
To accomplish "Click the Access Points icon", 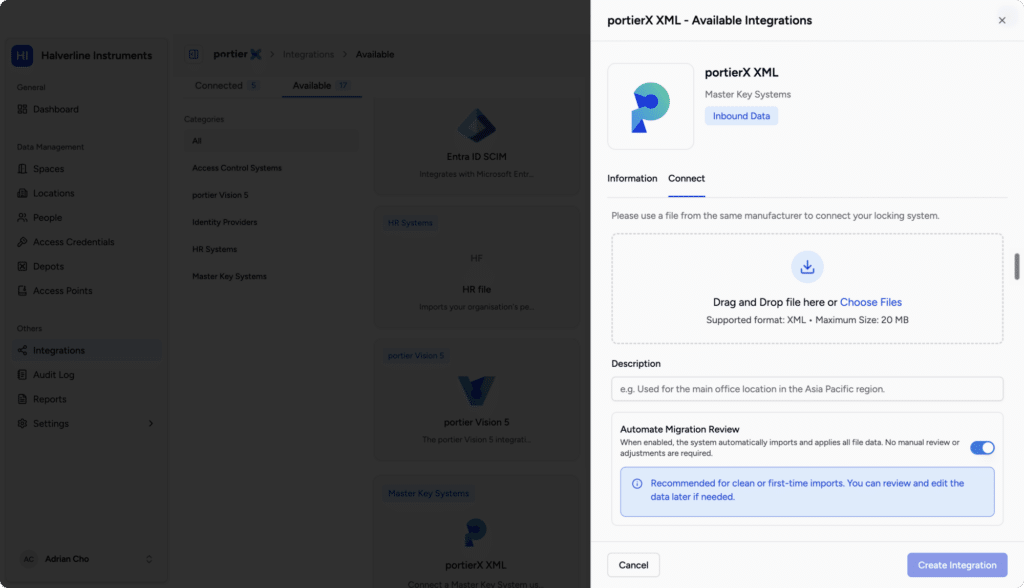I will click(x=22, y=291).
